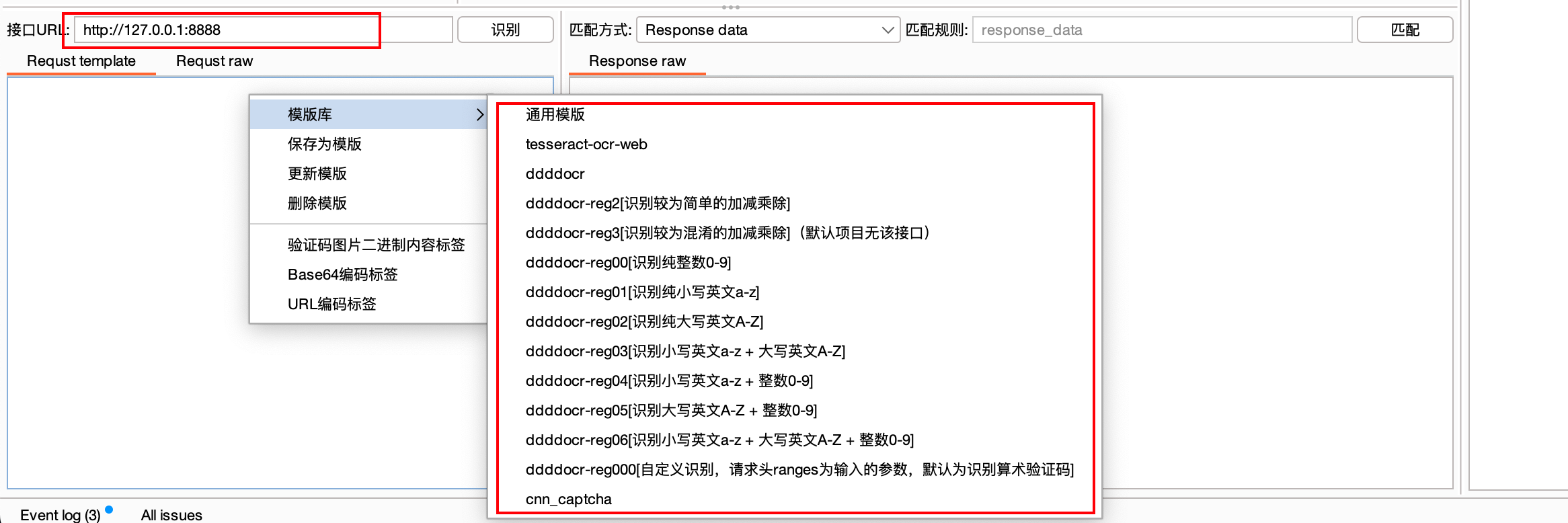Switch to the Requst raw tab
The width and height of the screenshot is (1568, 523).
[x=214, y=61]
